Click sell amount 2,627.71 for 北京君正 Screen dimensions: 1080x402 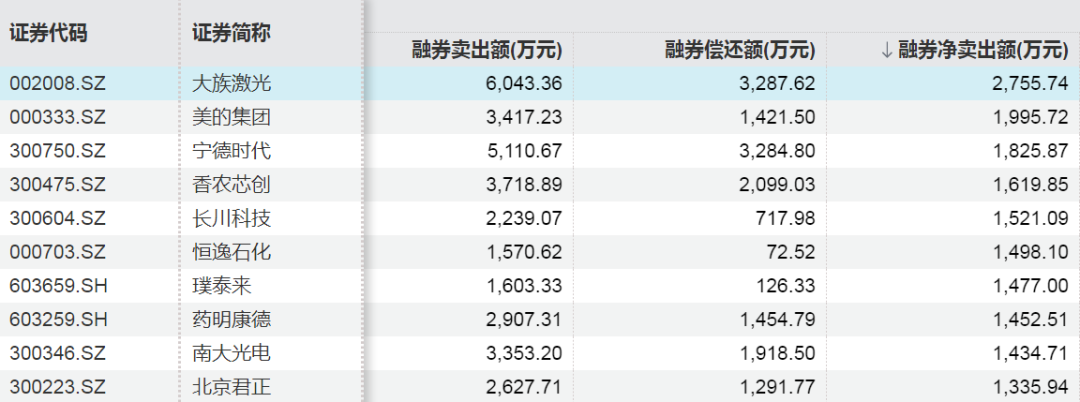(x=524, y=388)
